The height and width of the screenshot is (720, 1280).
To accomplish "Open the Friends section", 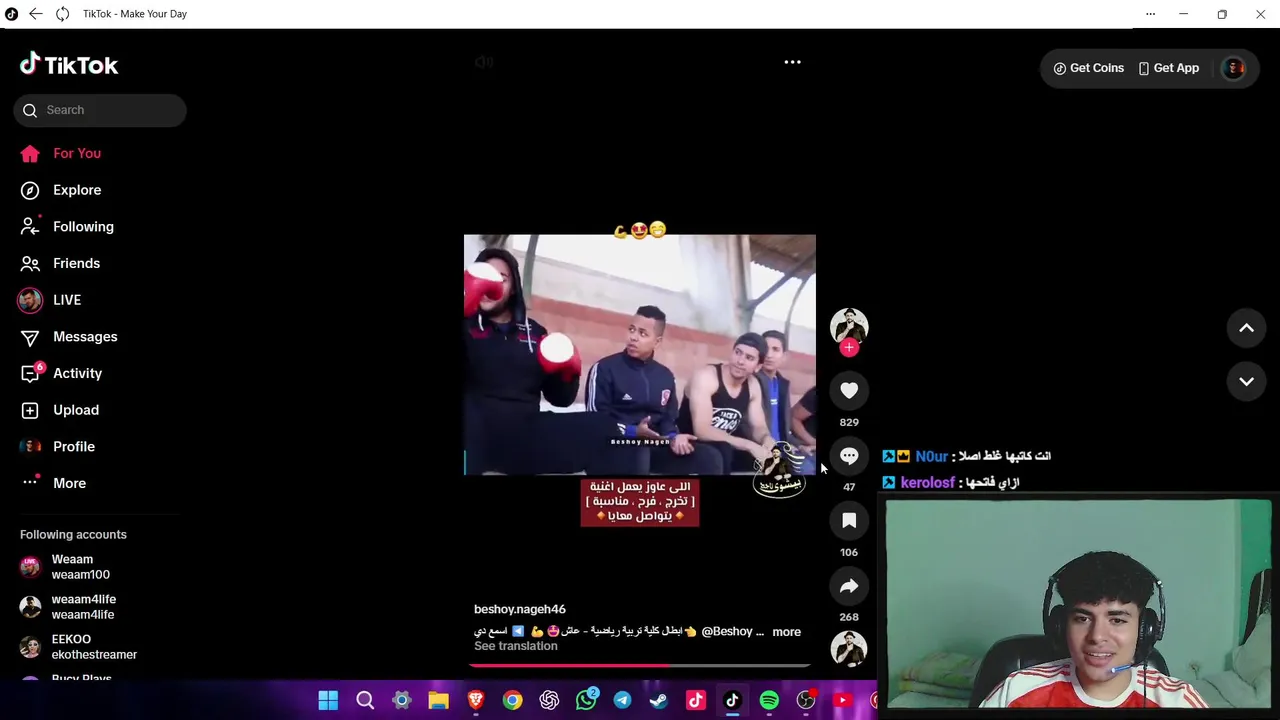I will tap(76, 263).
